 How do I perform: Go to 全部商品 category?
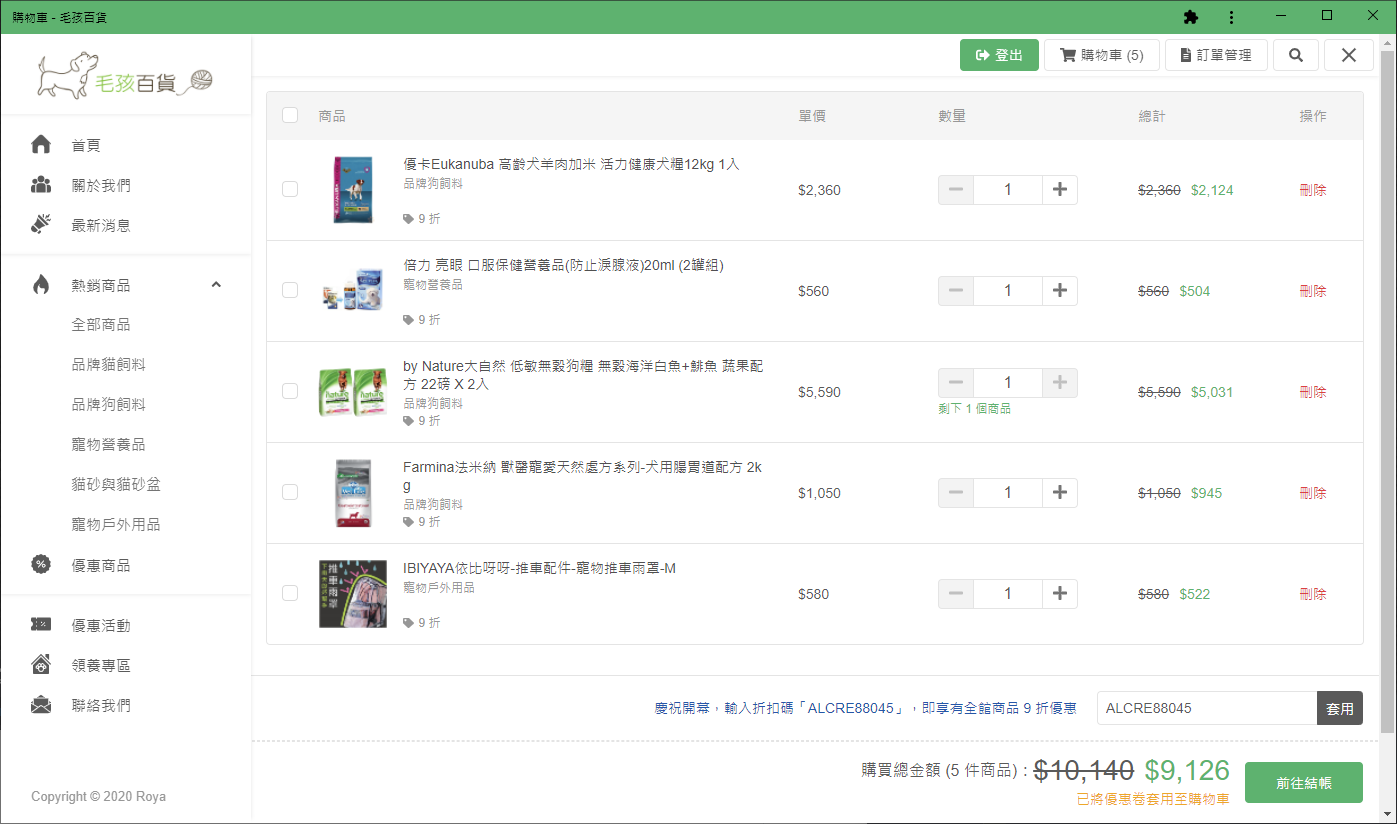(x=101, y=325)
